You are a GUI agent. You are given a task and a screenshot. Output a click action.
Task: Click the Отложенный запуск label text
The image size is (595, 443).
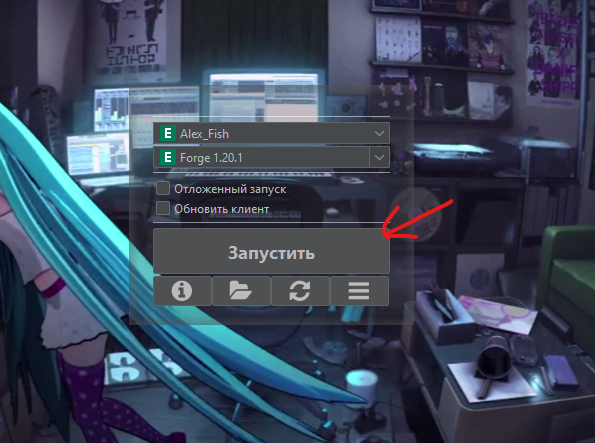pos(230,189)
